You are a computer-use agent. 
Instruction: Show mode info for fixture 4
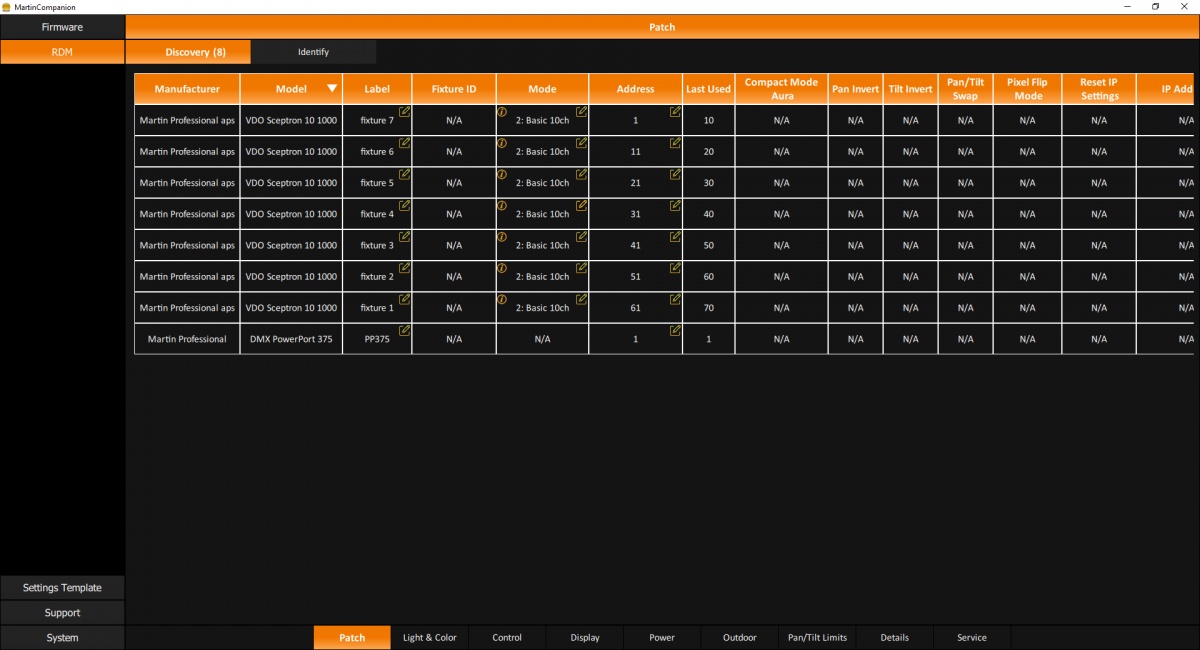point(502,205)
